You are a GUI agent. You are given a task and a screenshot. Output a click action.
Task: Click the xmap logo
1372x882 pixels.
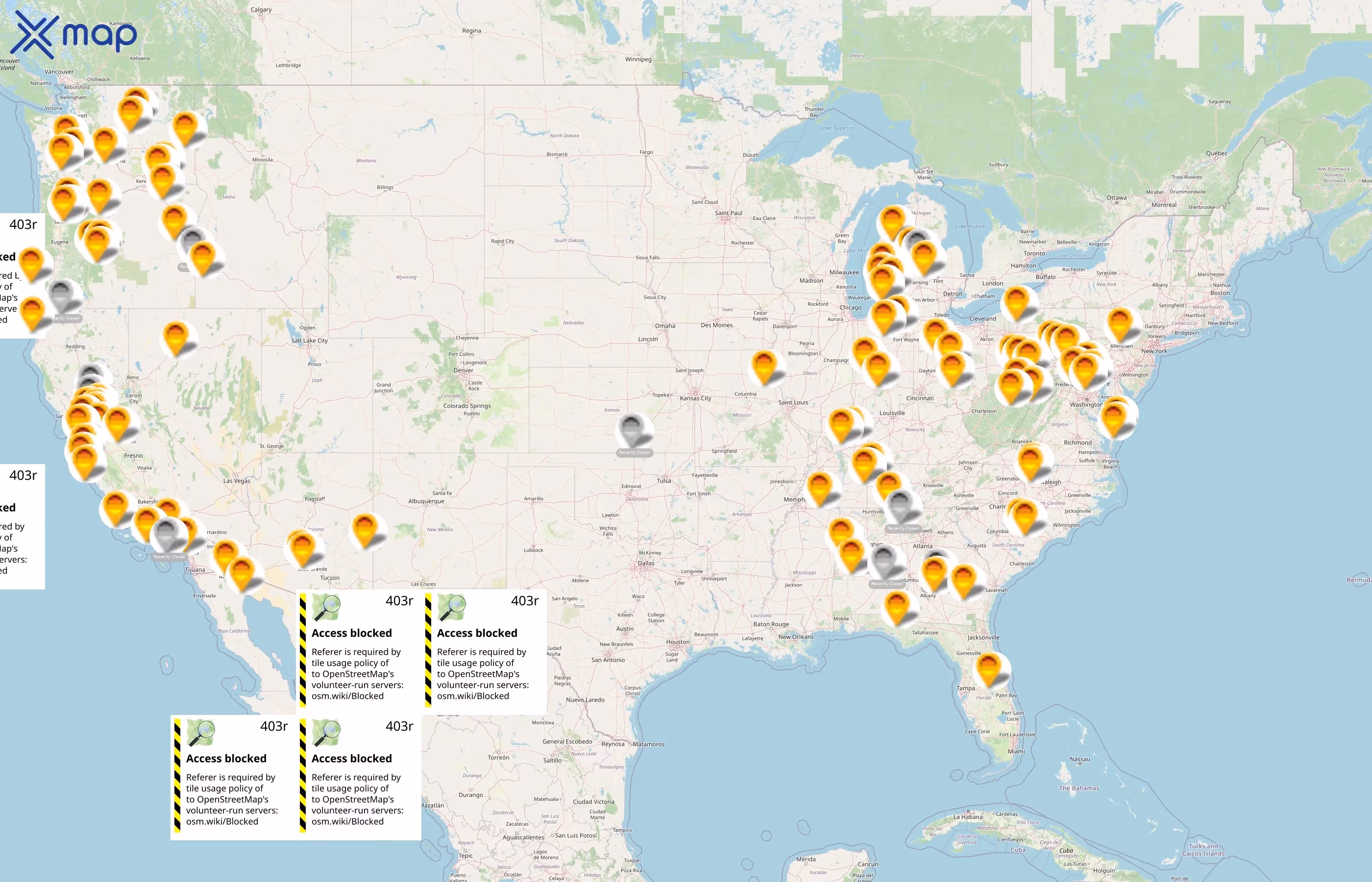(x=74, y=35)
